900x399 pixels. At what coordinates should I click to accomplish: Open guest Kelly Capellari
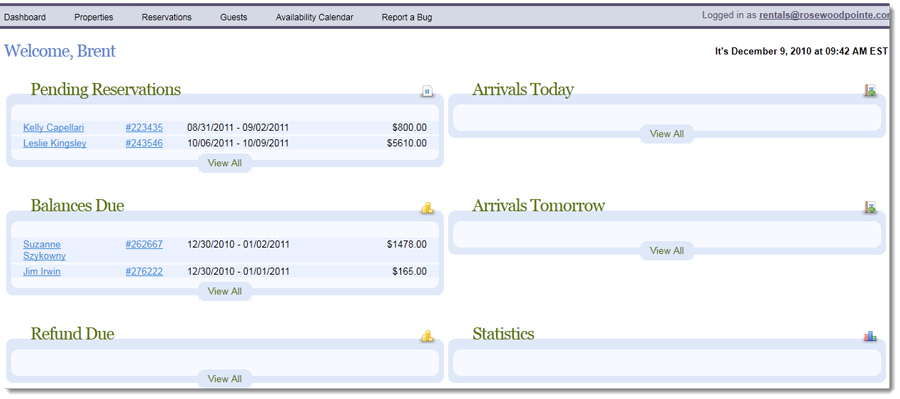(x=53, y=127)
